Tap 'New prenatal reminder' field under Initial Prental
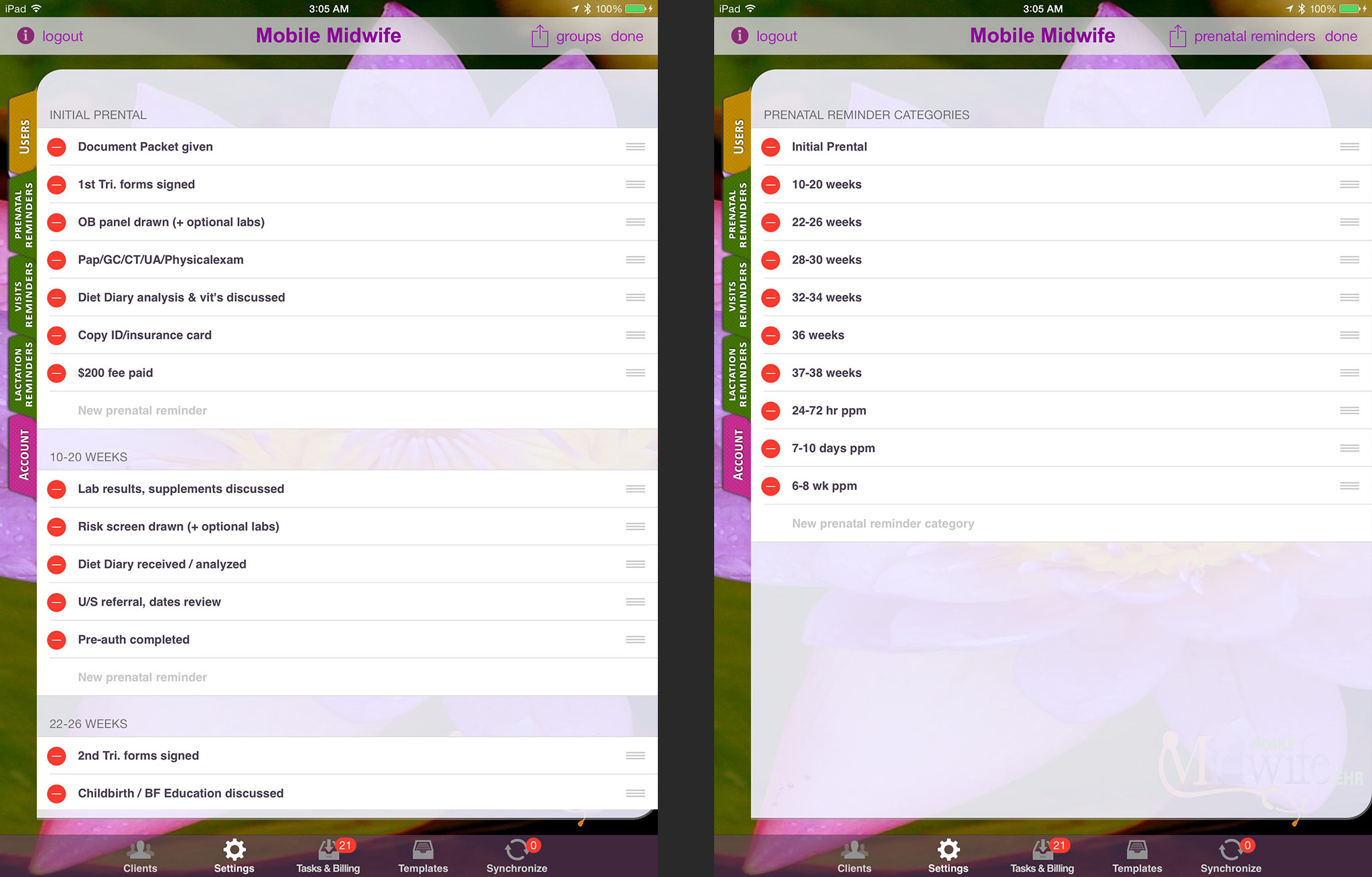 (x=347, y=410)
